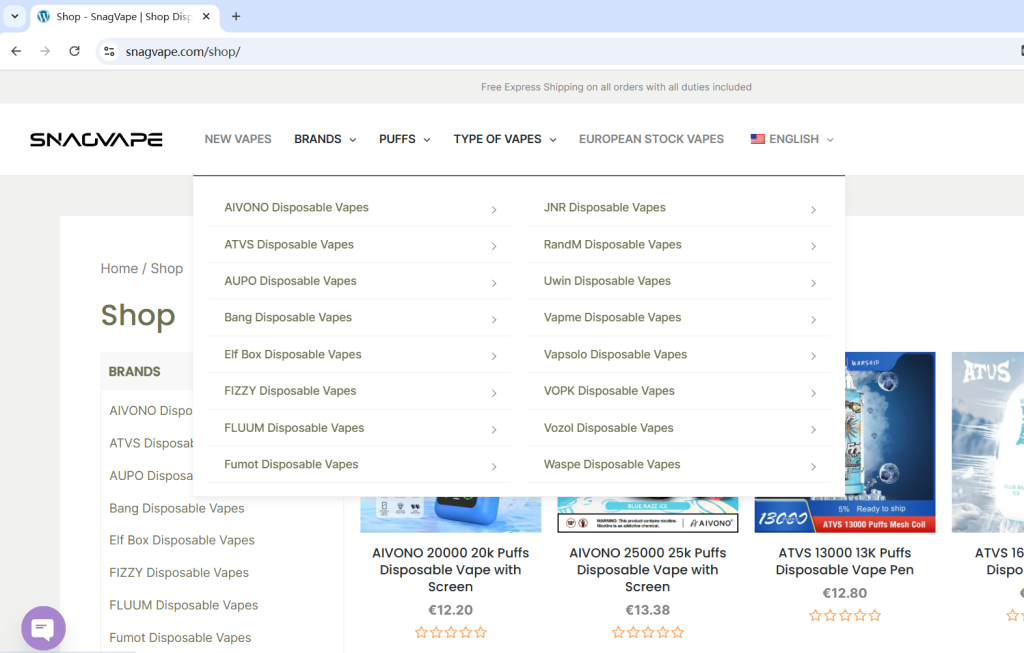Select Vapsolo Disposable Vapes in menu
This screenshot has width=1024, height=653.
615,355
